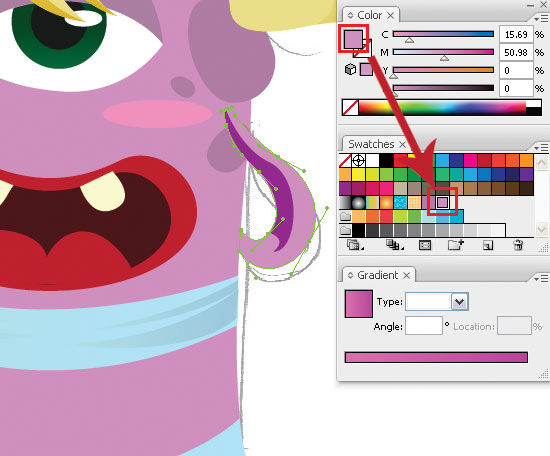Image resolution: width=550 pixels, height=456 pixels.
Task: Click the Swatch Libraries menu icon
Action: click(354, 244)
